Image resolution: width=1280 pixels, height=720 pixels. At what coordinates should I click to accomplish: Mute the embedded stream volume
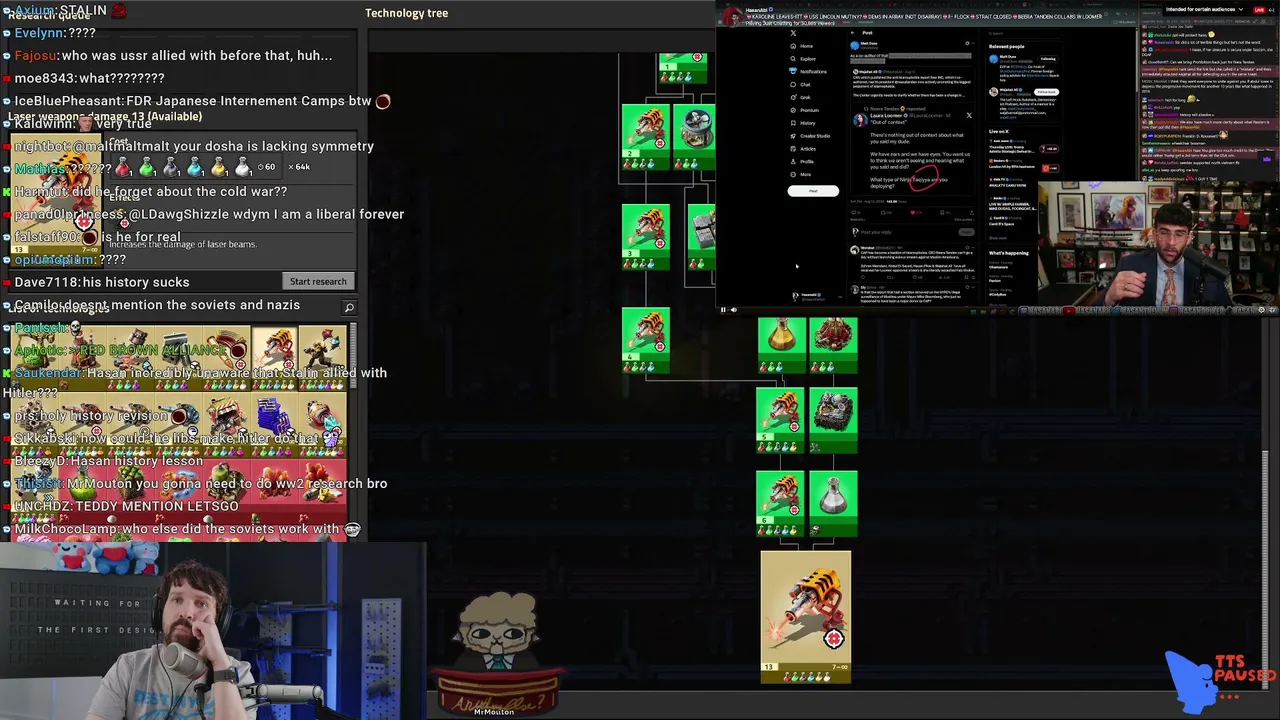click(x=734, y=310)
